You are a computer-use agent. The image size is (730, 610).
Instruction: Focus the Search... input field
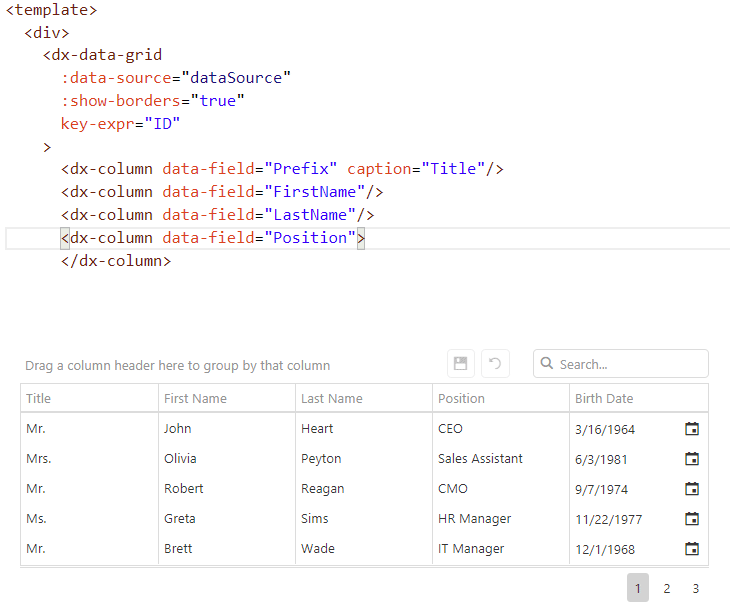(621, 364)
